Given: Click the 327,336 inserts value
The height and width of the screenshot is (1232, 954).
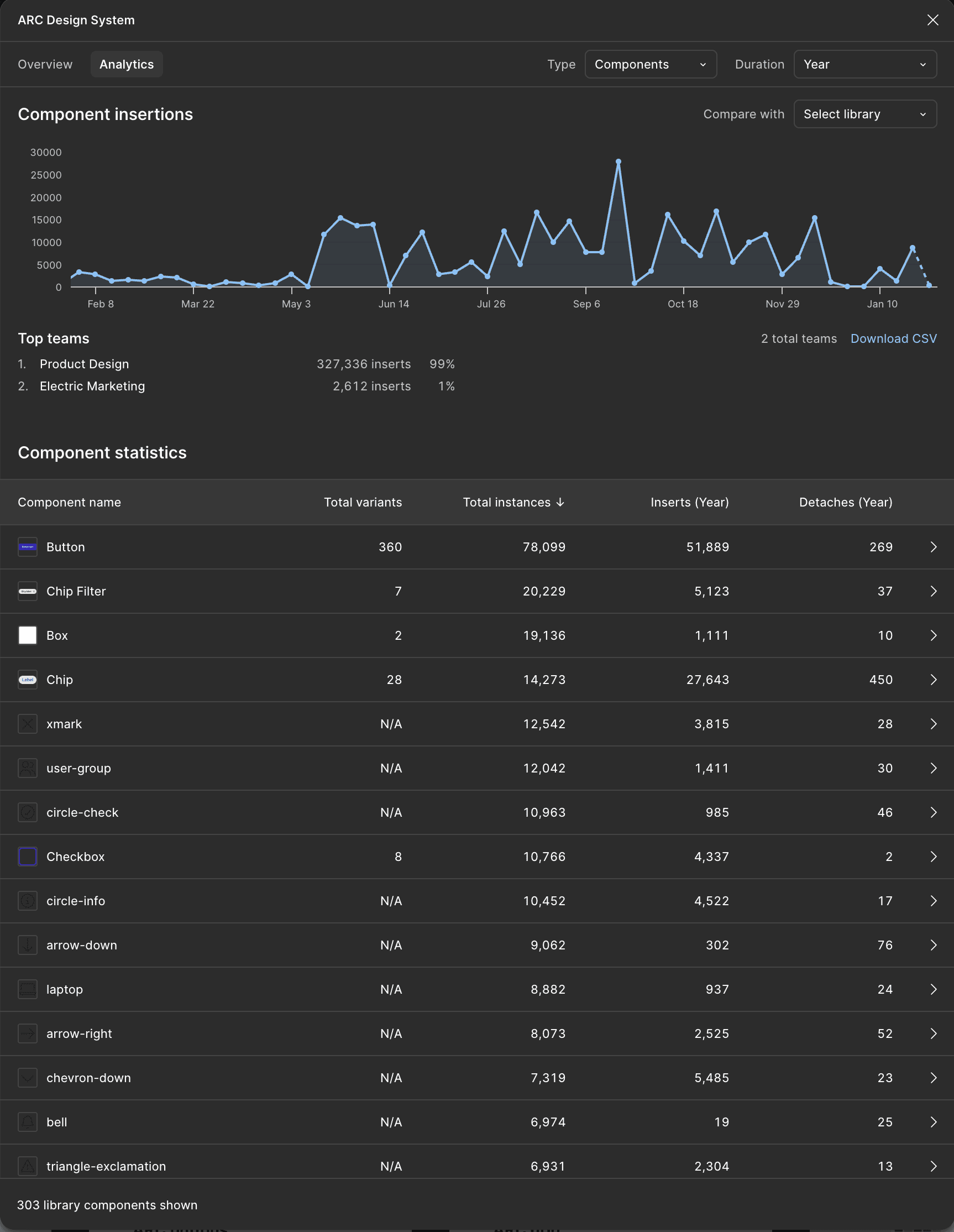Looking at the screenshot, I should pos(363,364).
